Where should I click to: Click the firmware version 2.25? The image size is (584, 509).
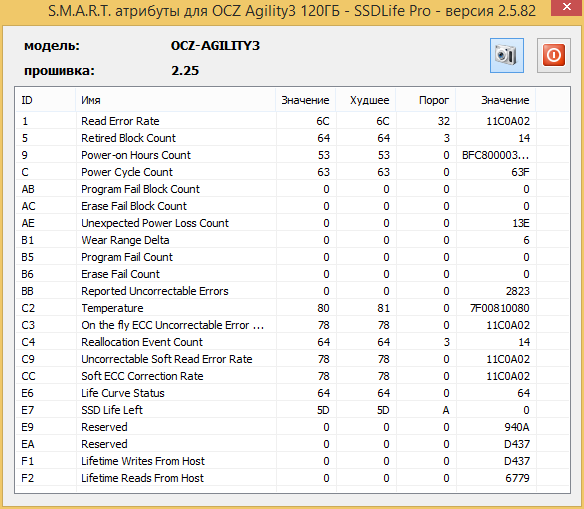[x=185, y=70]
